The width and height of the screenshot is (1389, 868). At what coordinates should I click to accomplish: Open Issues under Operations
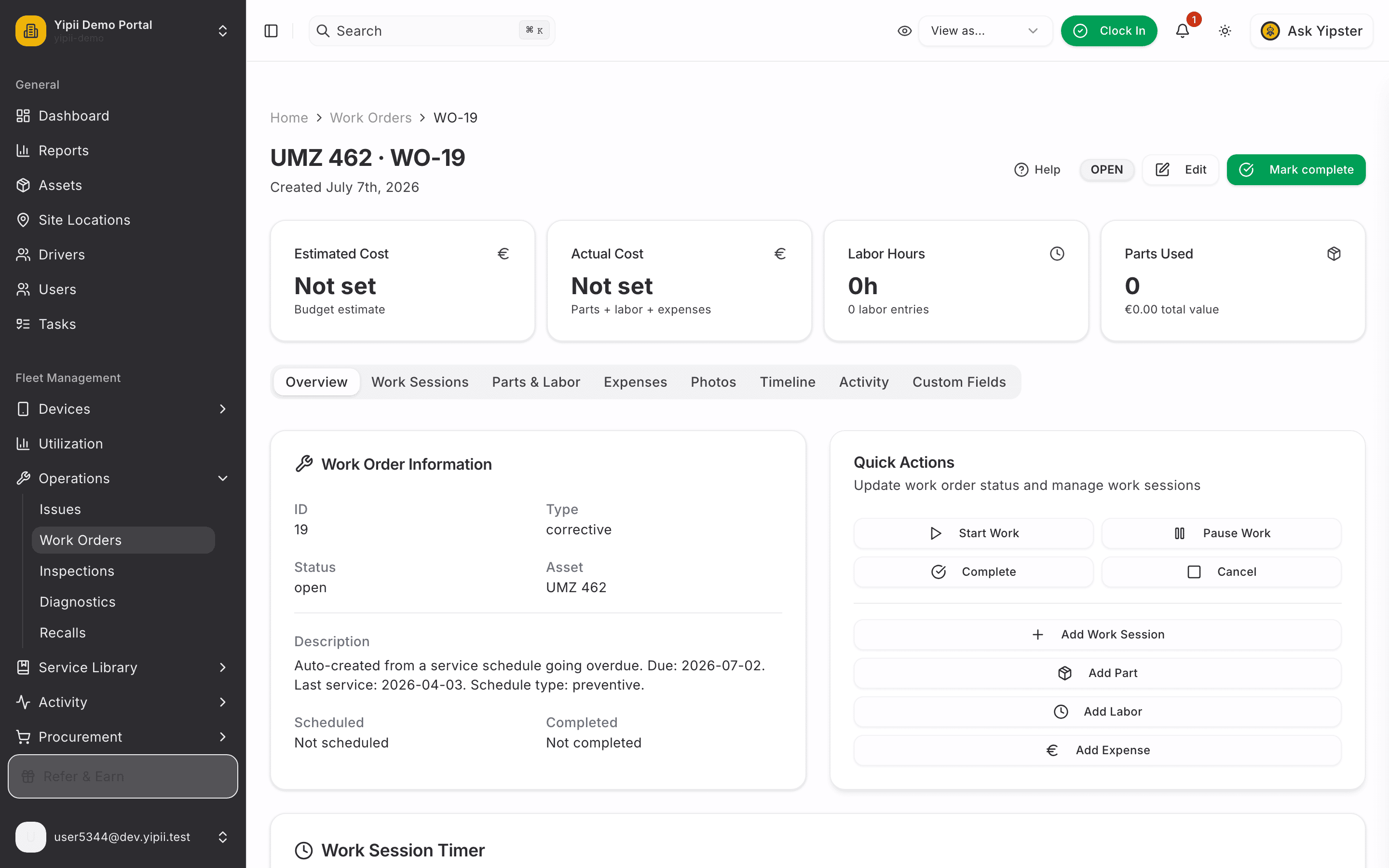pyautogui.click(x=123, y=509)
